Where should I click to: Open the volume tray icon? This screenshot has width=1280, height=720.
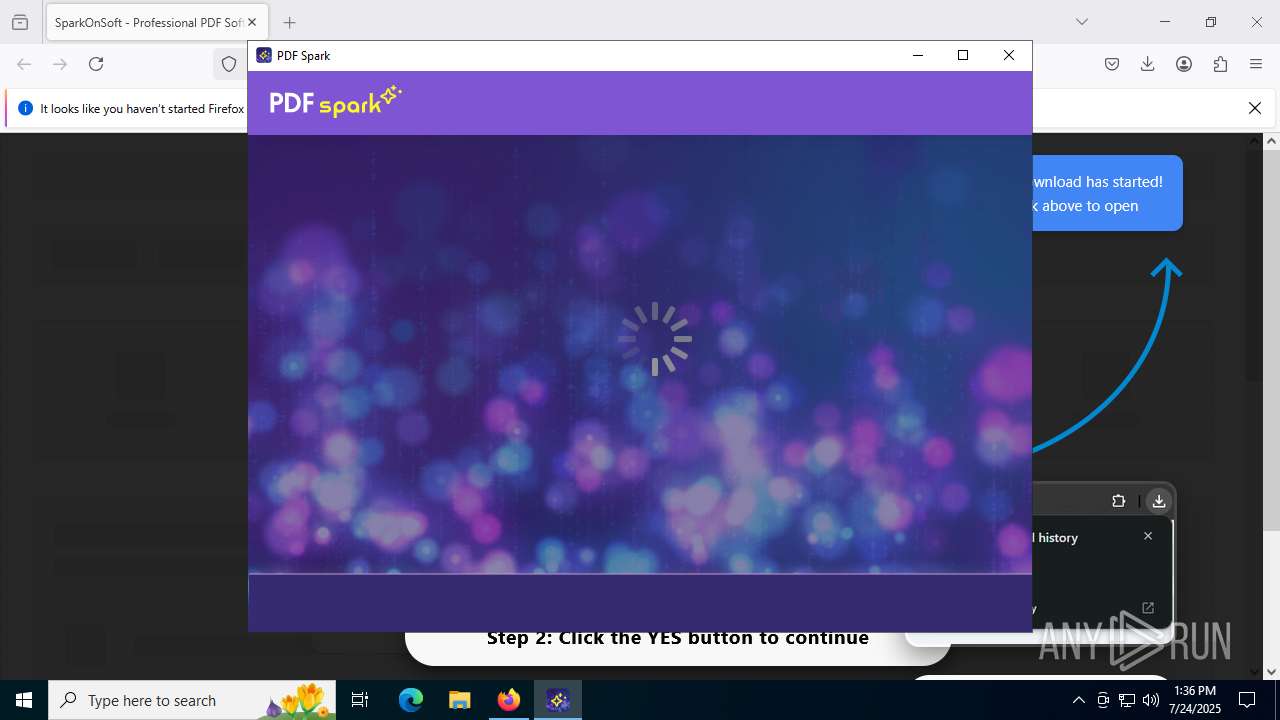(1151, 700)
